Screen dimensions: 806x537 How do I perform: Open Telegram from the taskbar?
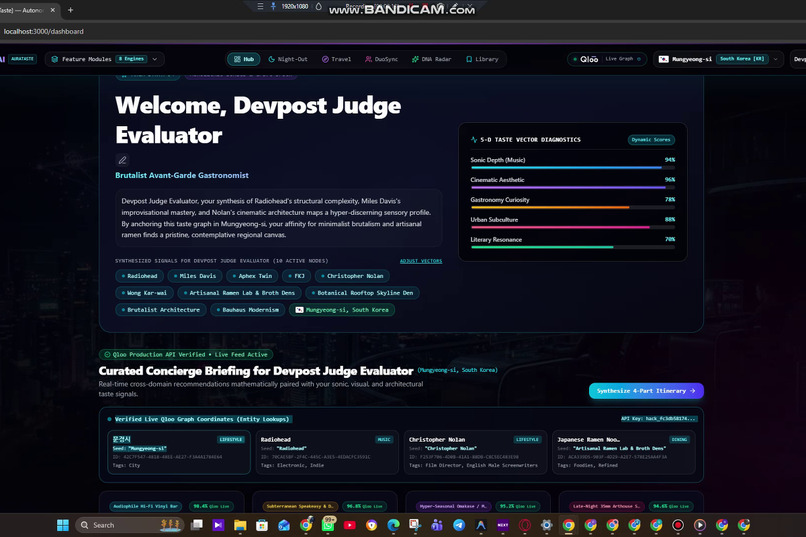[x=459, y=525]
